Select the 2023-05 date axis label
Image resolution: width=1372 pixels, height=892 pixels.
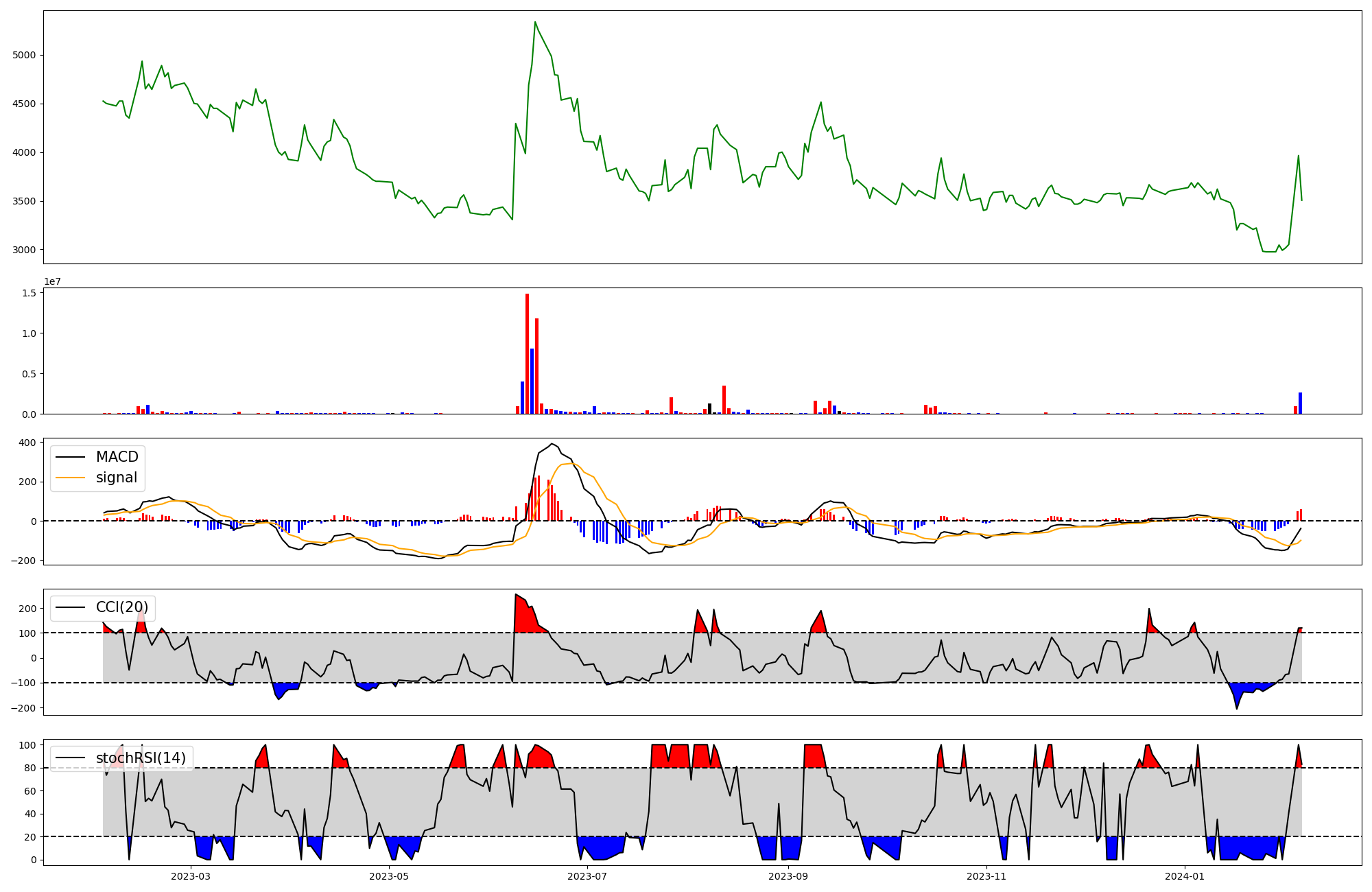point(390,876)
